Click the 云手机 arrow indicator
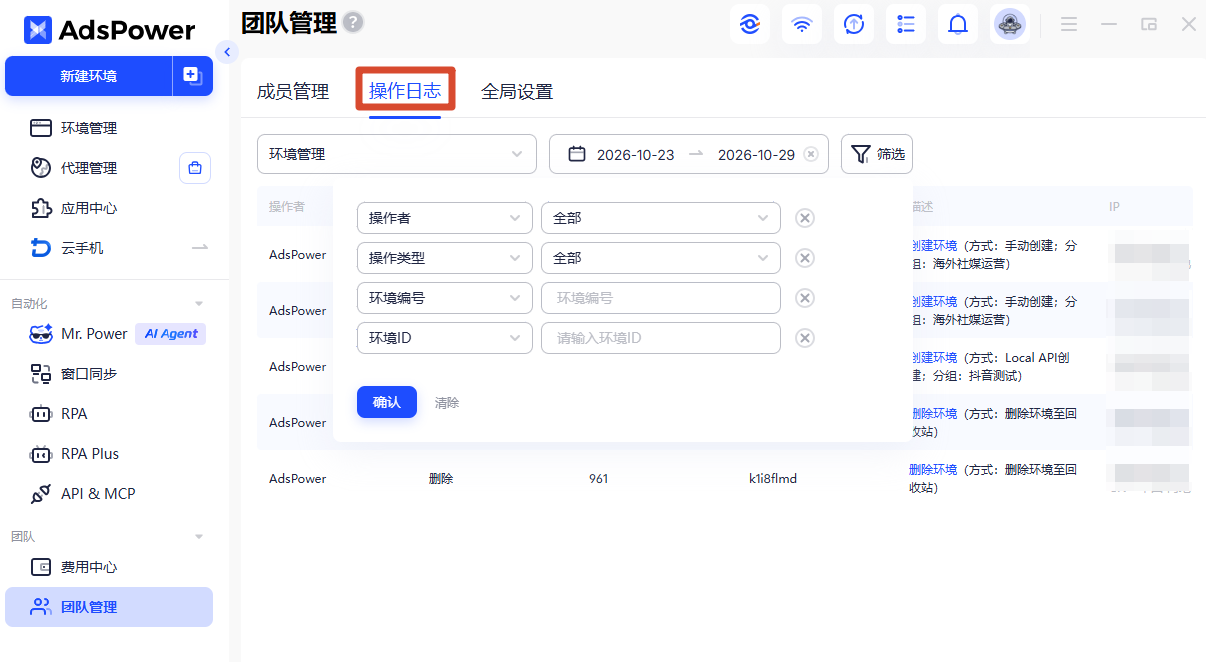The image size is (1206, 662). [x=200, y=247]
